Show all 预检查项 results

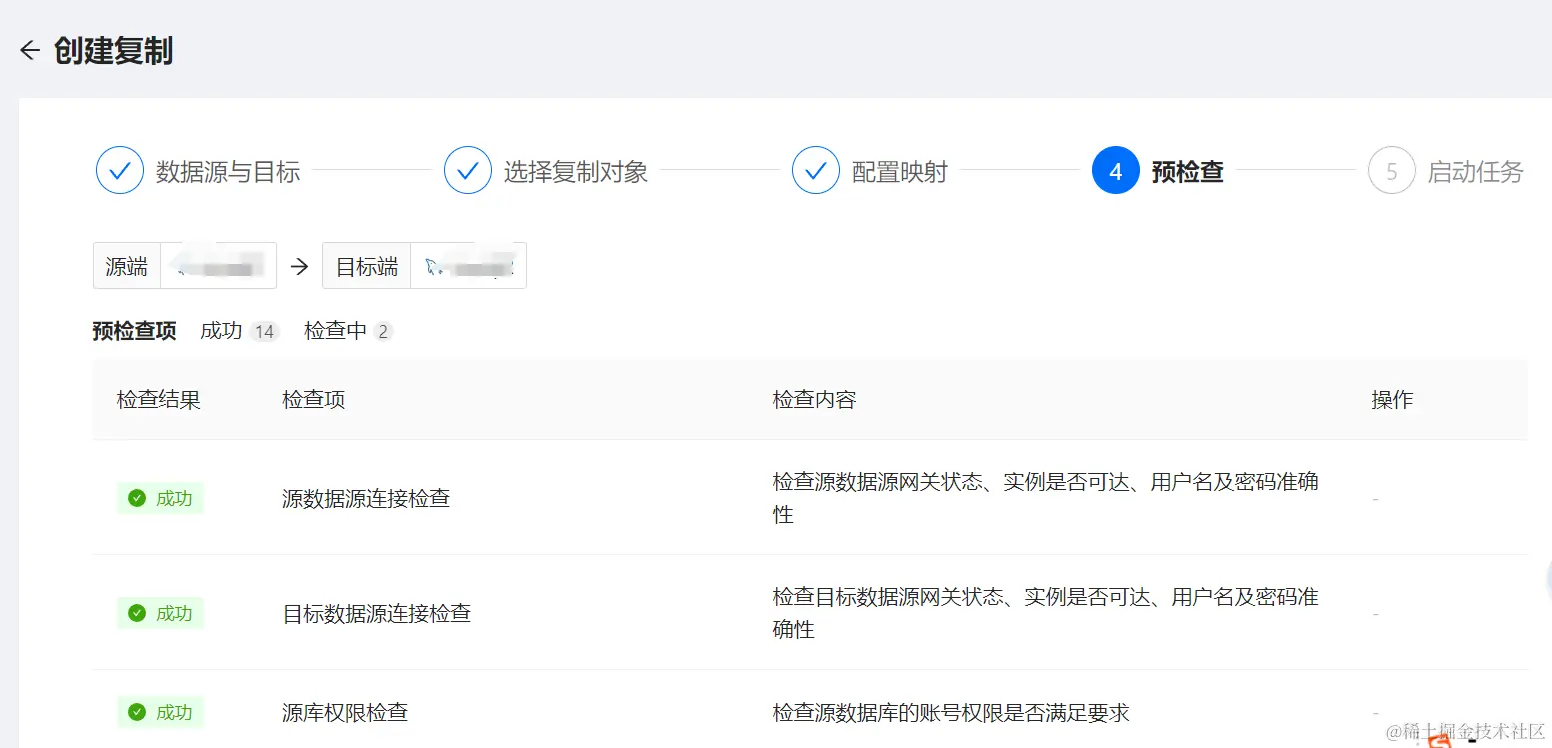134,331
